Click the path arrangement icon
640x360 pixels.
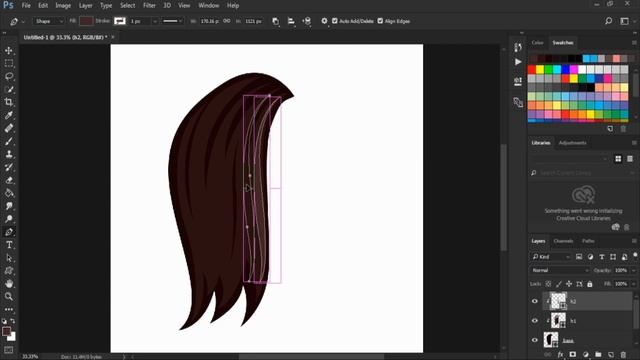(307, 21)
